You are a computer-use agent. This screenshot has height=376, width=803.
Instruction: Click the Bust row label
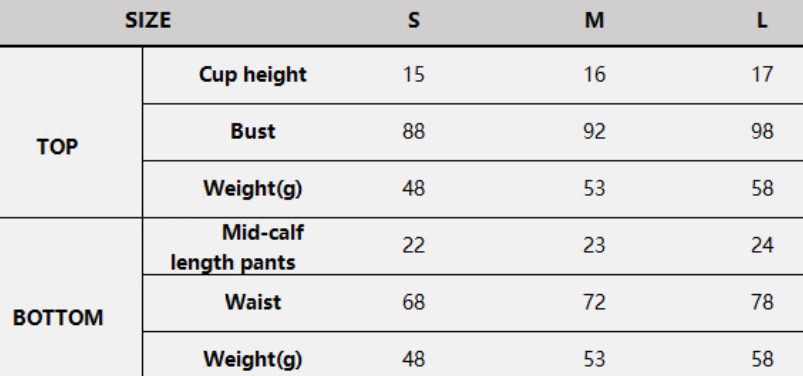(x=253, y=132)
